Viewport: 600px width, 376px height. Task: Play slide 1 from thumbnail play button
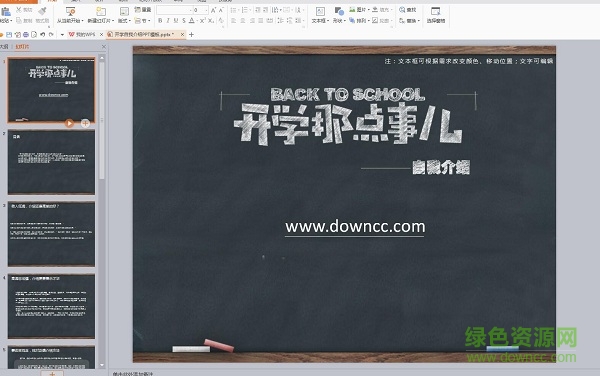coord(69,123)
